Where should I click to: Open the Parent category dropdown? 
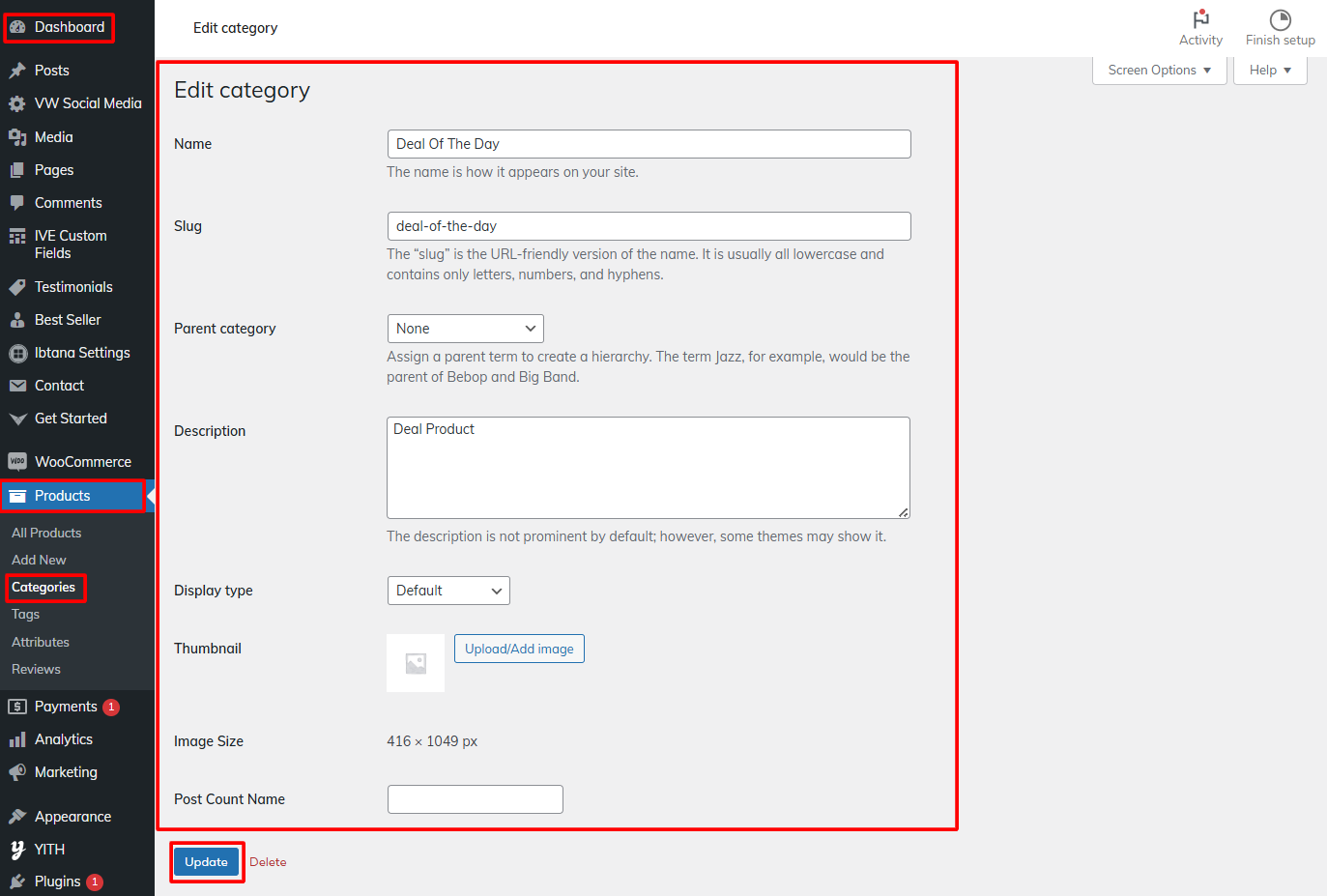465,329
